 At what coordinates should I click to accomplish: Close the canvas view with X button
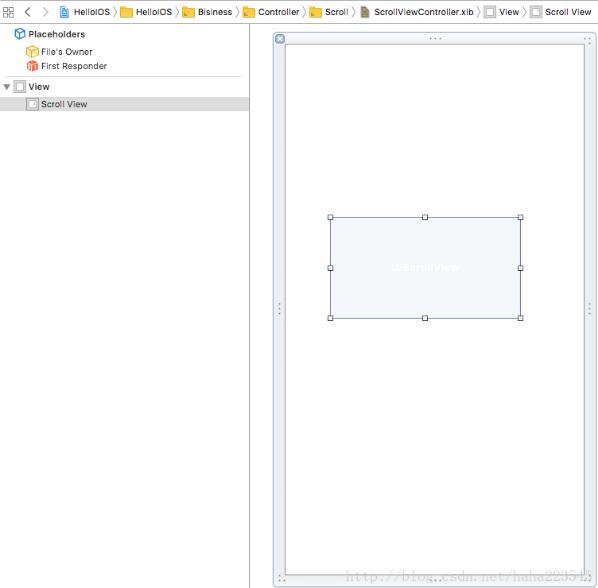280,39
